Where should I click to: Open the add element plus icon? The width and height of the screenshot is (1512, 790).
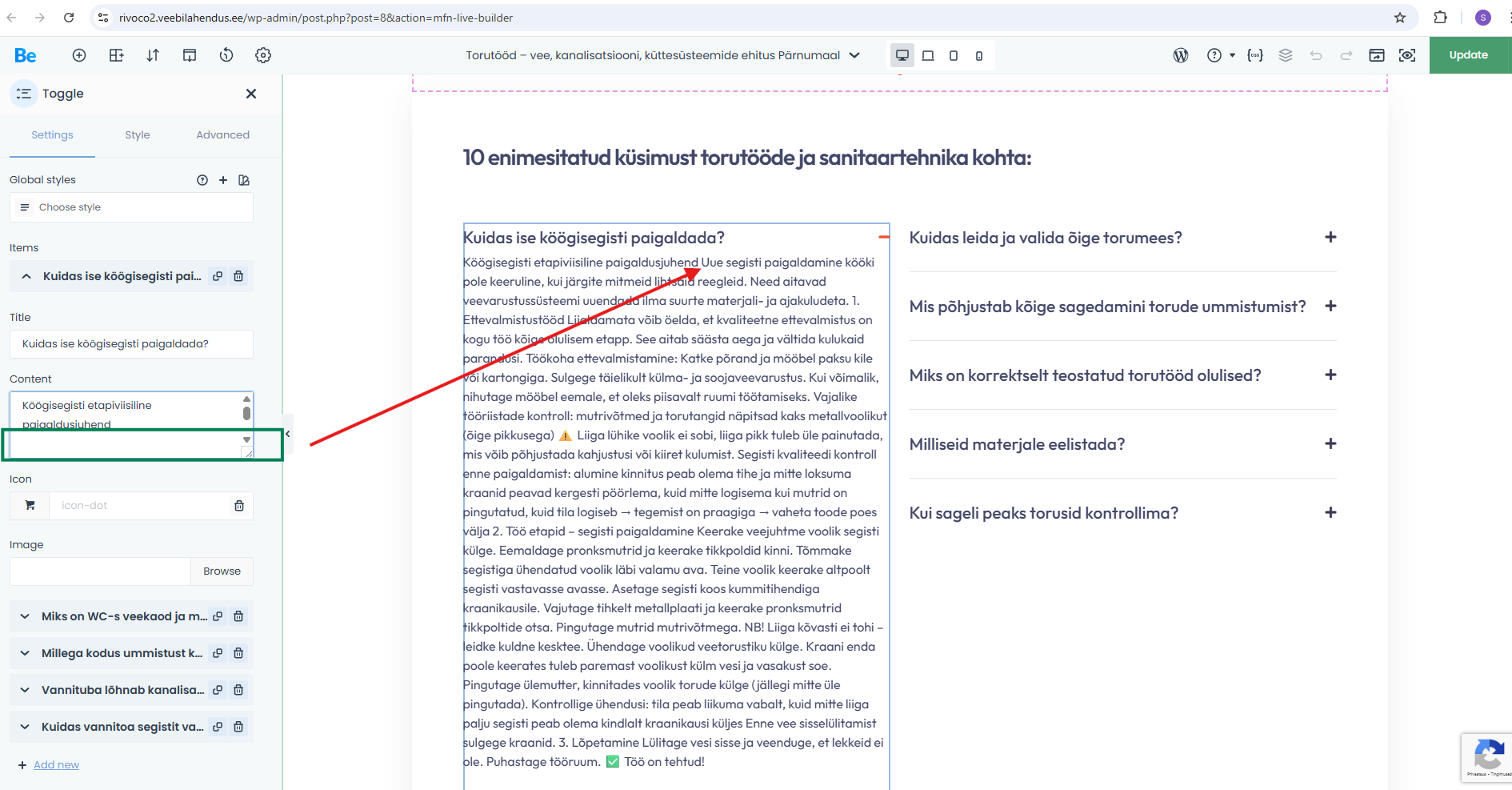[x=78, y=55]
